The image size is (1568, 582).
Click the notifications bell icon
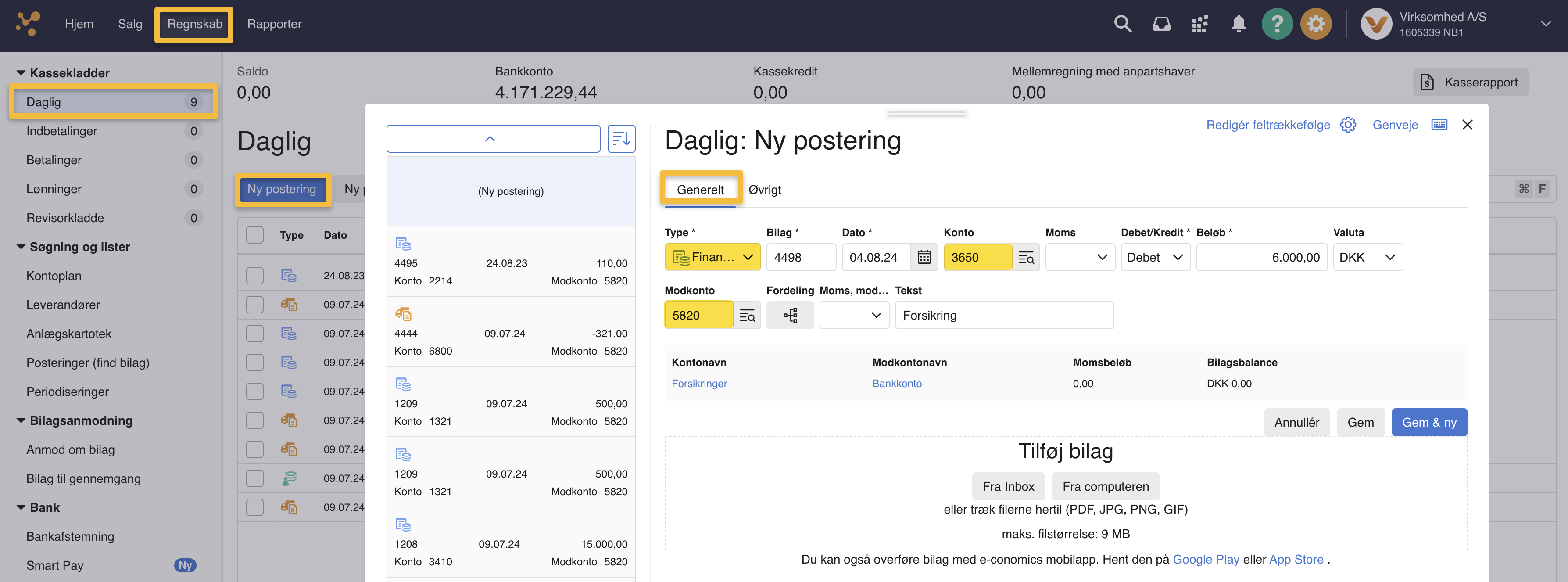coord(1239,24)
